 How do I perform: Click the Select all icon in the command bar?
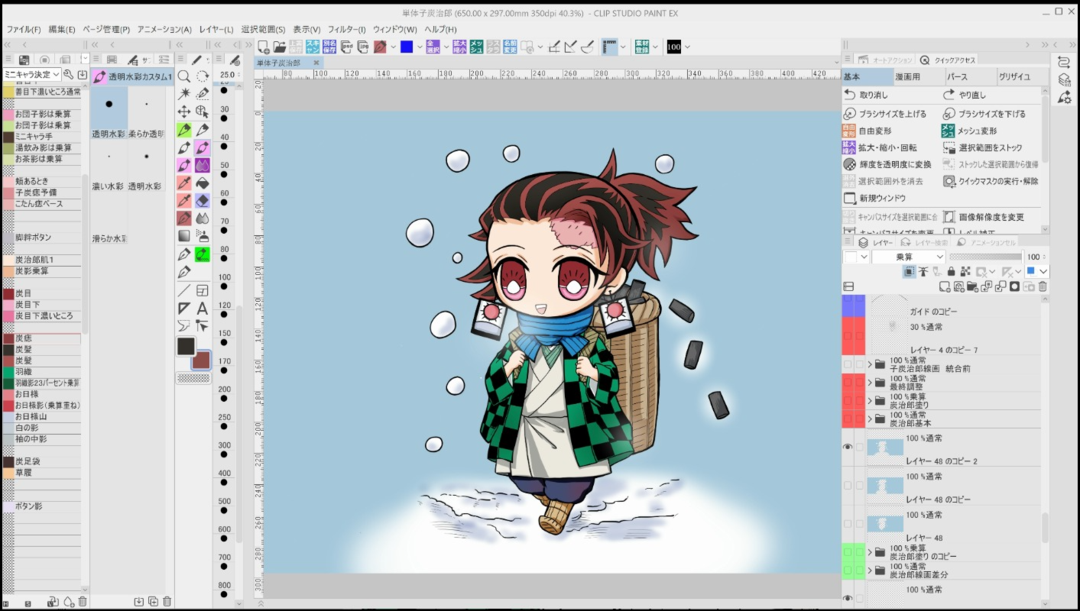(433, 47)
